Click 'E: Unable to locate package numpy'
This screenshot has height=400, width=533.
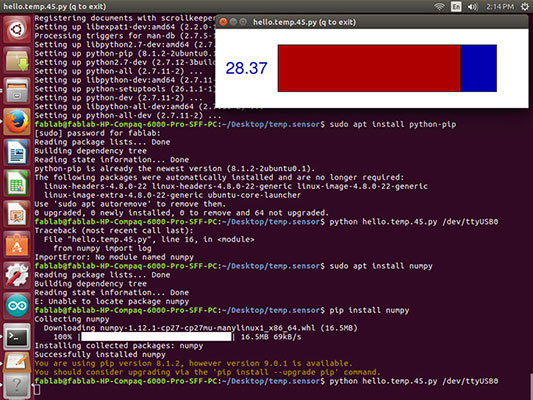coord(111,301)
